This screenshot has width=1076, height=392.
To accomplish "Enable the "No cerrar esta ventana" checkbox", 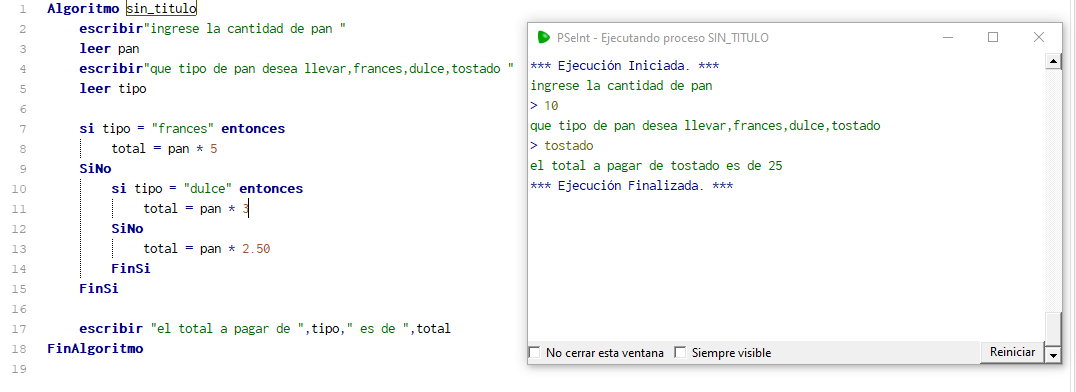I will (535, 353).
